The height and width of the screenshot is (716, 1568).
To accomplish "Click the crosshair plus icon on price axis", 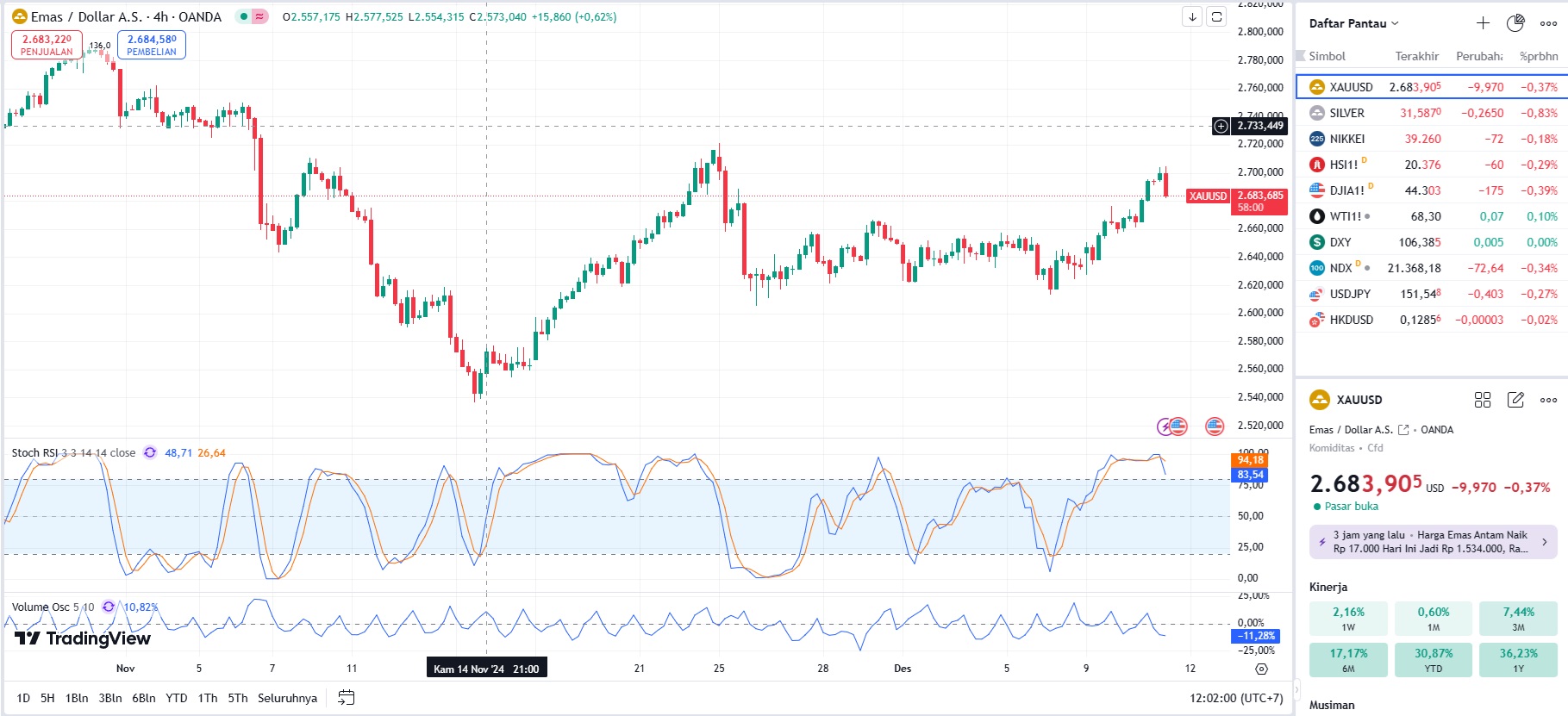I will coord(1221,126).
